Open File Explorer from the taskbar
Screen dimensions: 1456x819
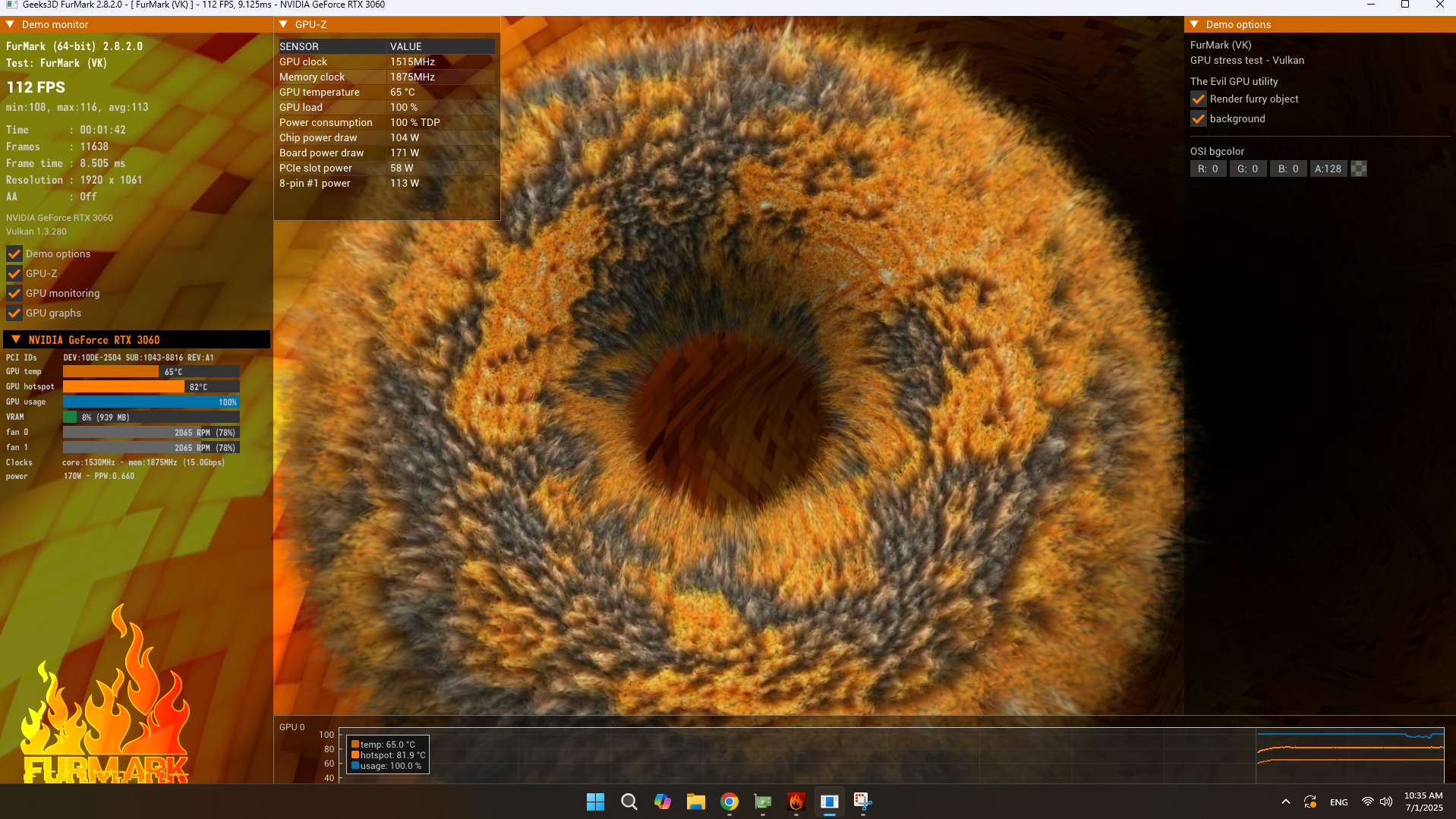tap(695, 802)
